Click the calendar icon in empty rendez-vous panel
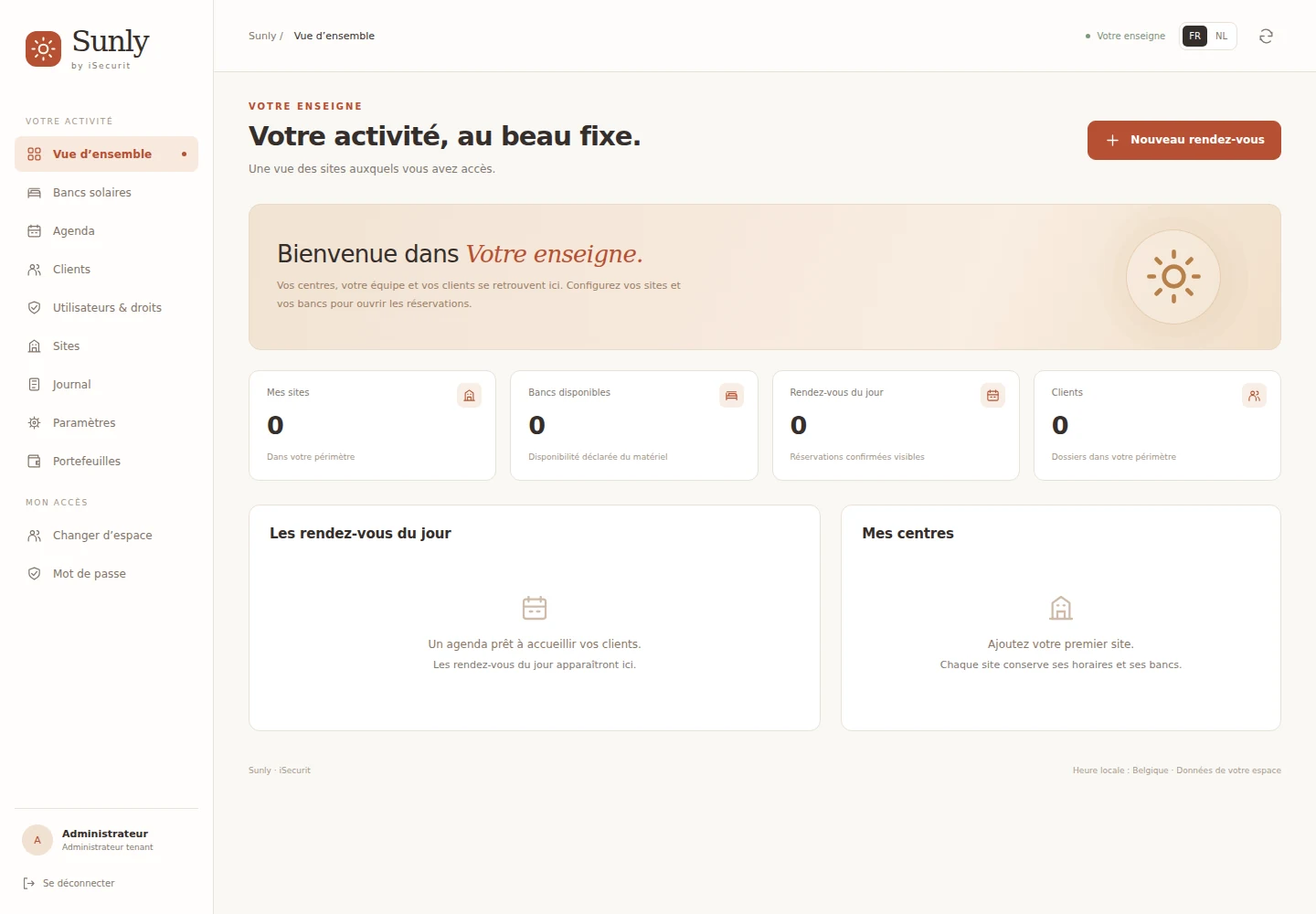 tap(535, 608)
